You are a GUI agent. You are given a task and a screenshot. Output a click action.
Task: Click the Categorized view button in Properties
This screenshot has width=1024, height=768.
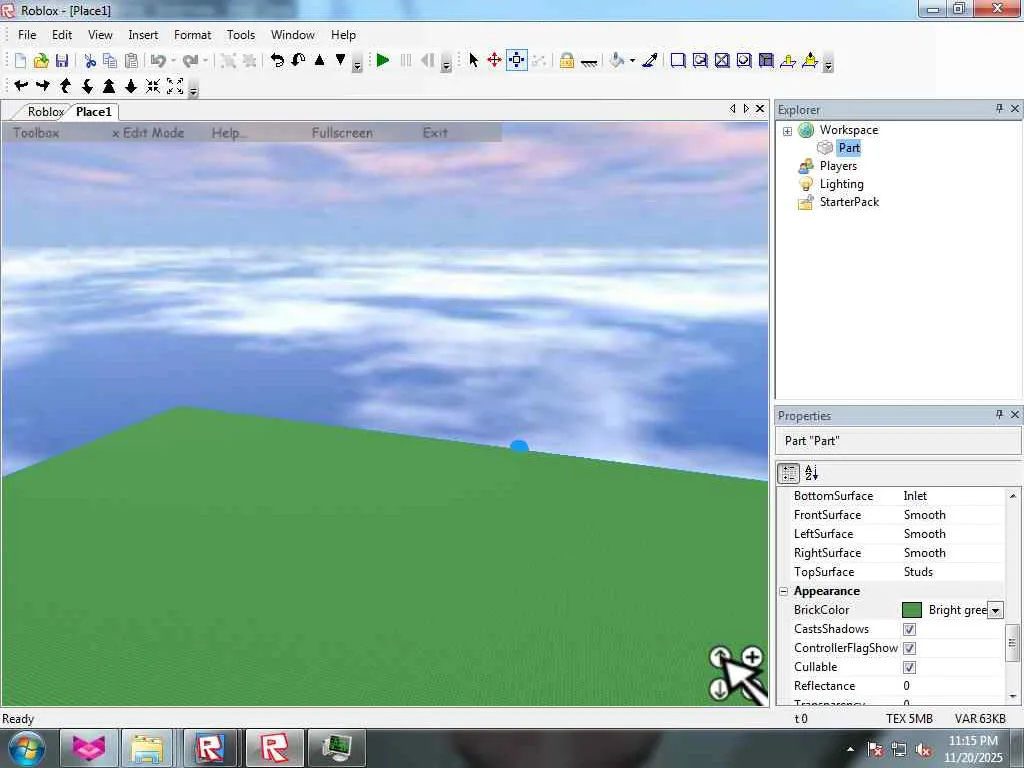click(x=789, y=473)
